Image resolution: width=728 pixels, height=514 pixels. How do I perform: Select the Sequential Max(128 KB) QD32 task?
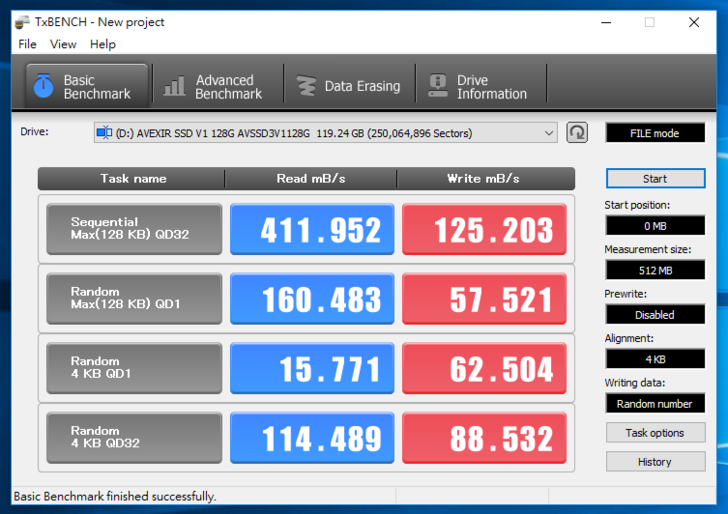[x=134, y=229]
